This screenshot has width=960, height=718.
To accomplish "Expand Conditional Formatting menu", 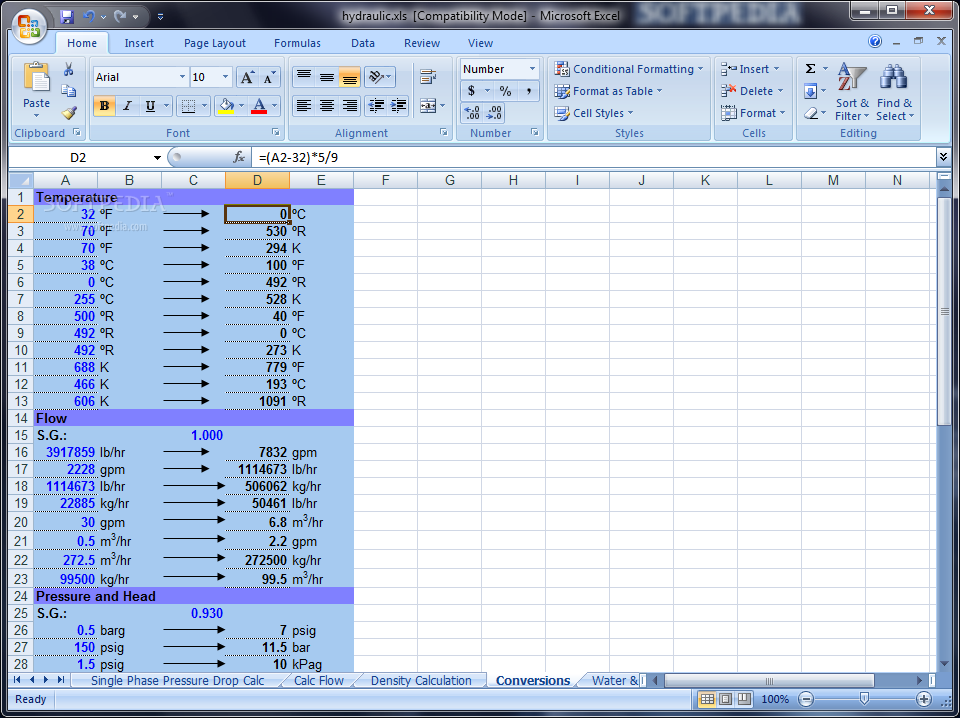I will 629,69.
